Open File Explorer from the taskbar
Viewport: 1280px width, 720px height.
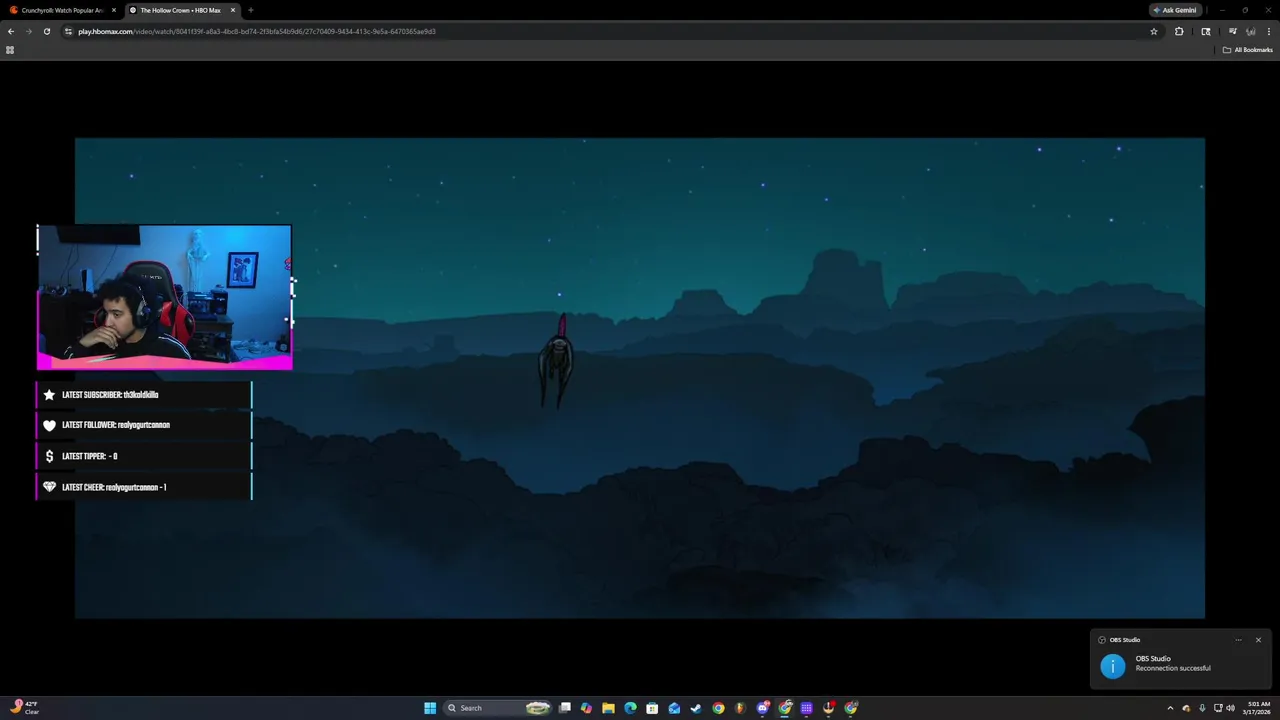point(608,708)
